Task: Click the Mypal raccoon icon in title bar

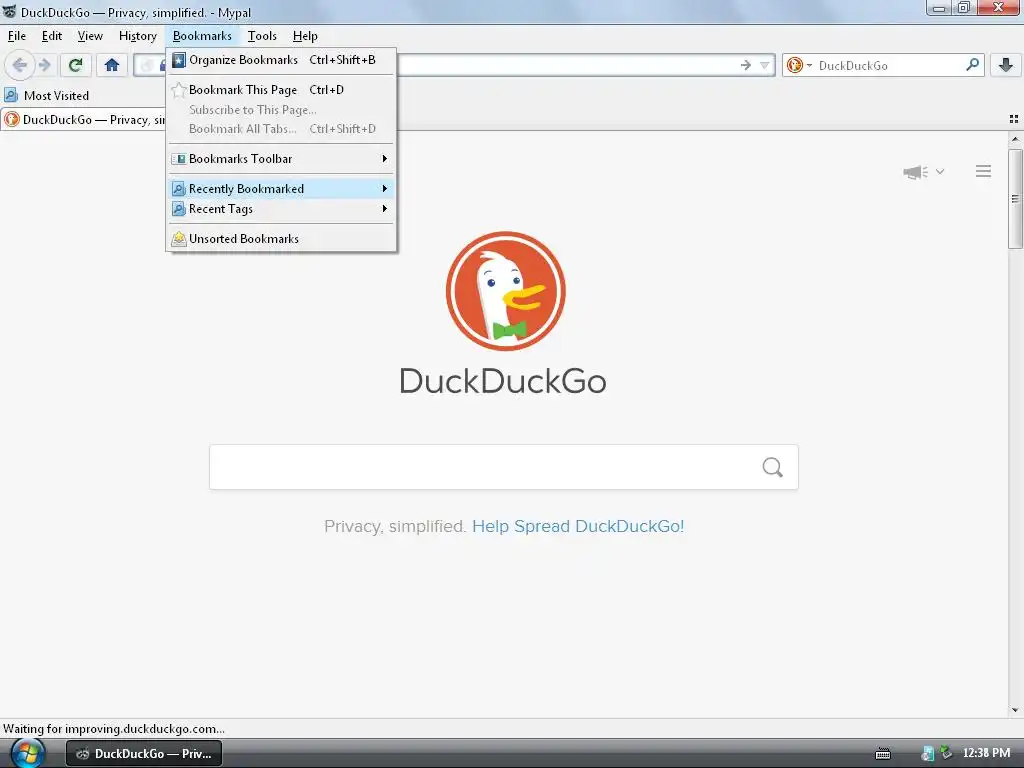Action: (x=9, y=12)
